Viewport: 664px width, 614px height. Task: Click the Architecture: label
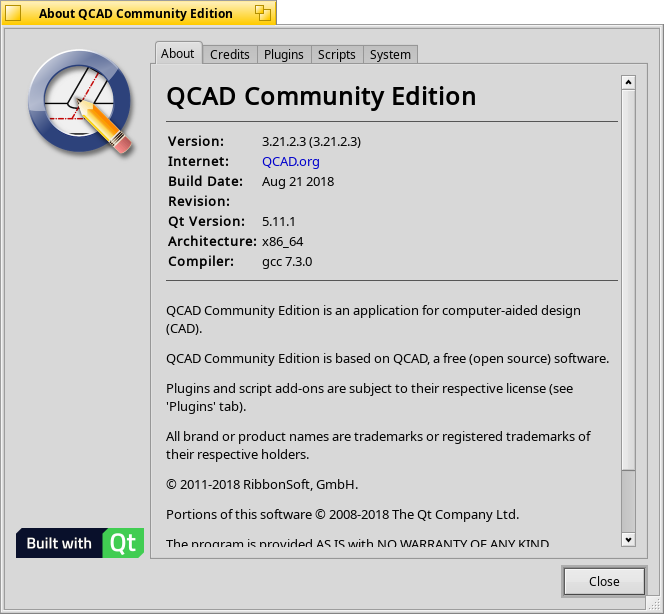pyautogui.click(x=213, y=241)
